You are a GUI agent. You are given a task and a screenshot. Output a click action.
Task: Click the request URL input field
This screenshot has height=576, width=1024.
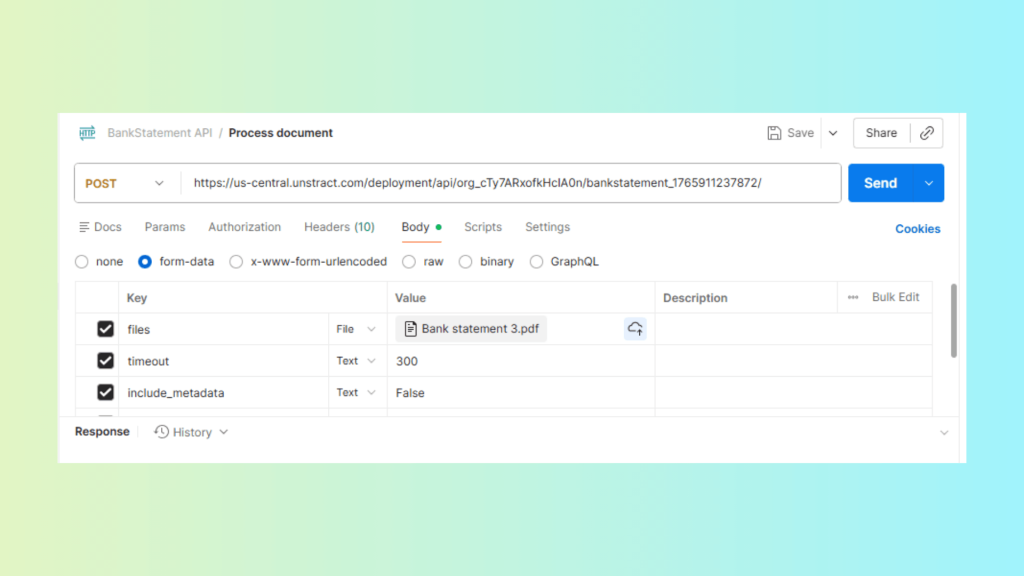click(510, 183)
